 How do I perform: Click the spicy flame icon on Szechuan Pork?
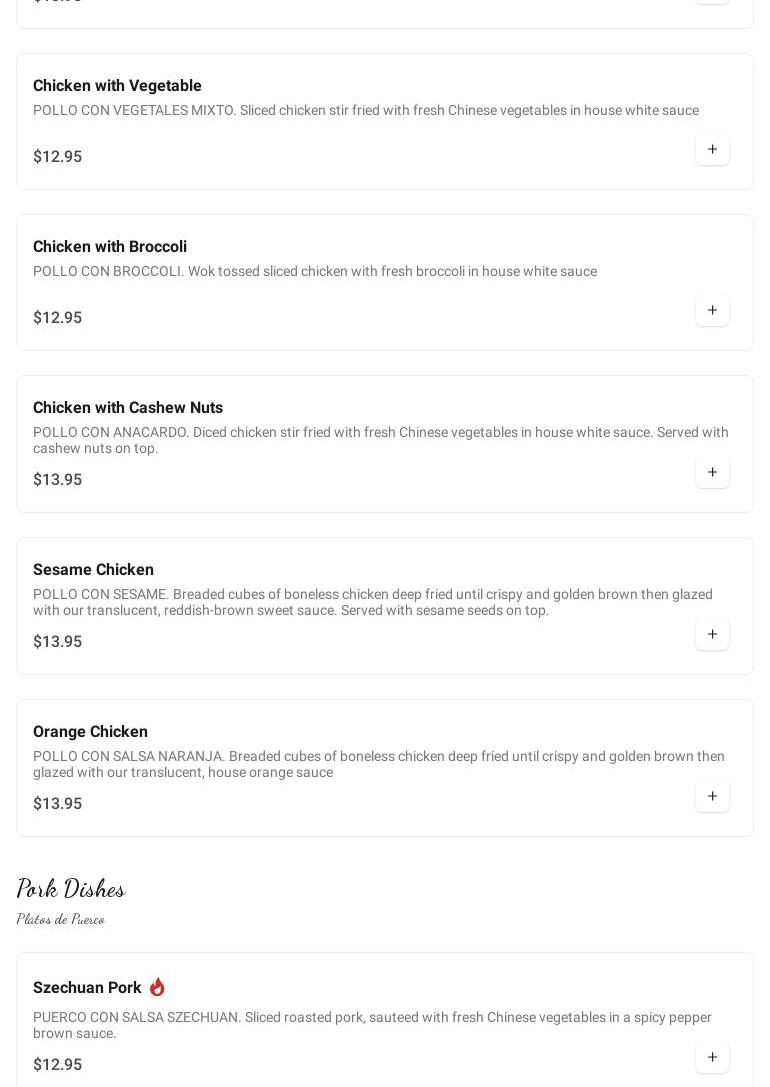pos(157,987)
